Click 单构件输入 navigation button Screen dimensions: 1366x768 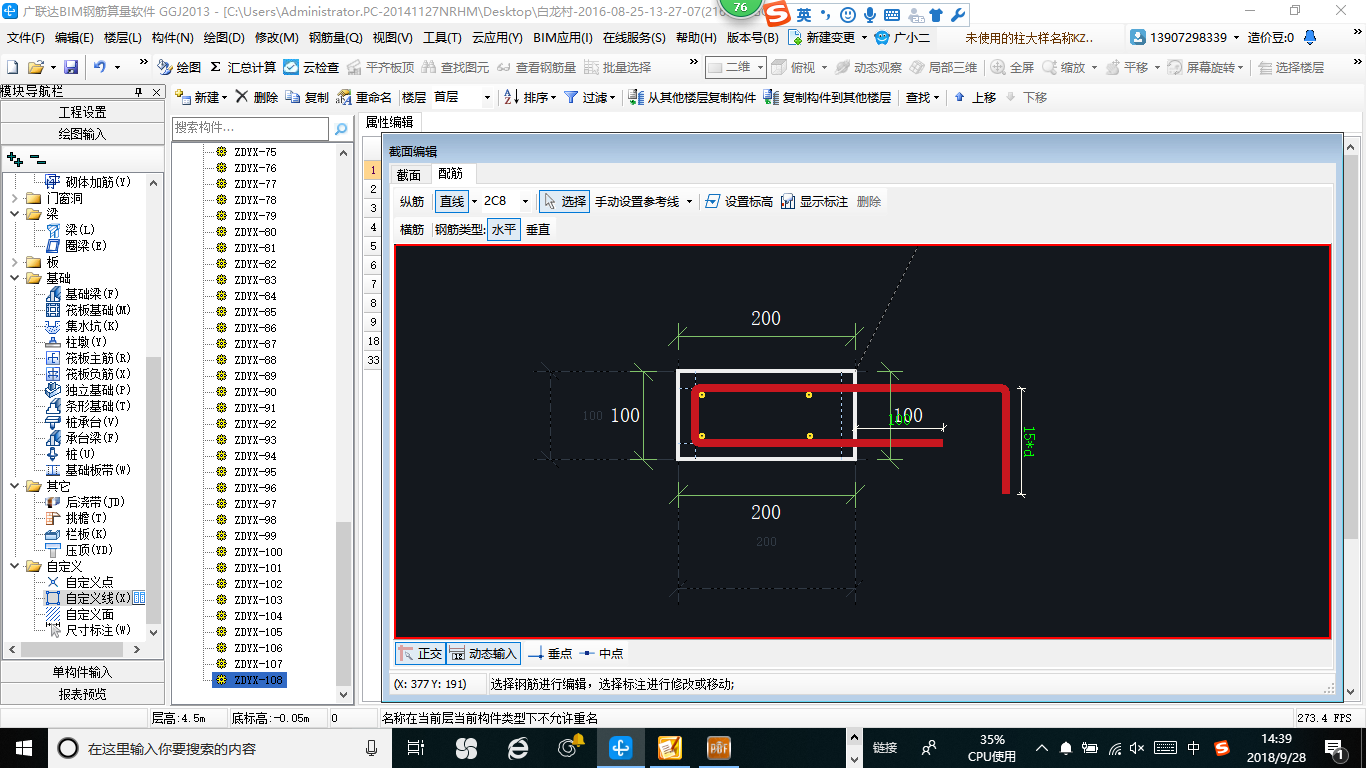[x=82, y=672]
